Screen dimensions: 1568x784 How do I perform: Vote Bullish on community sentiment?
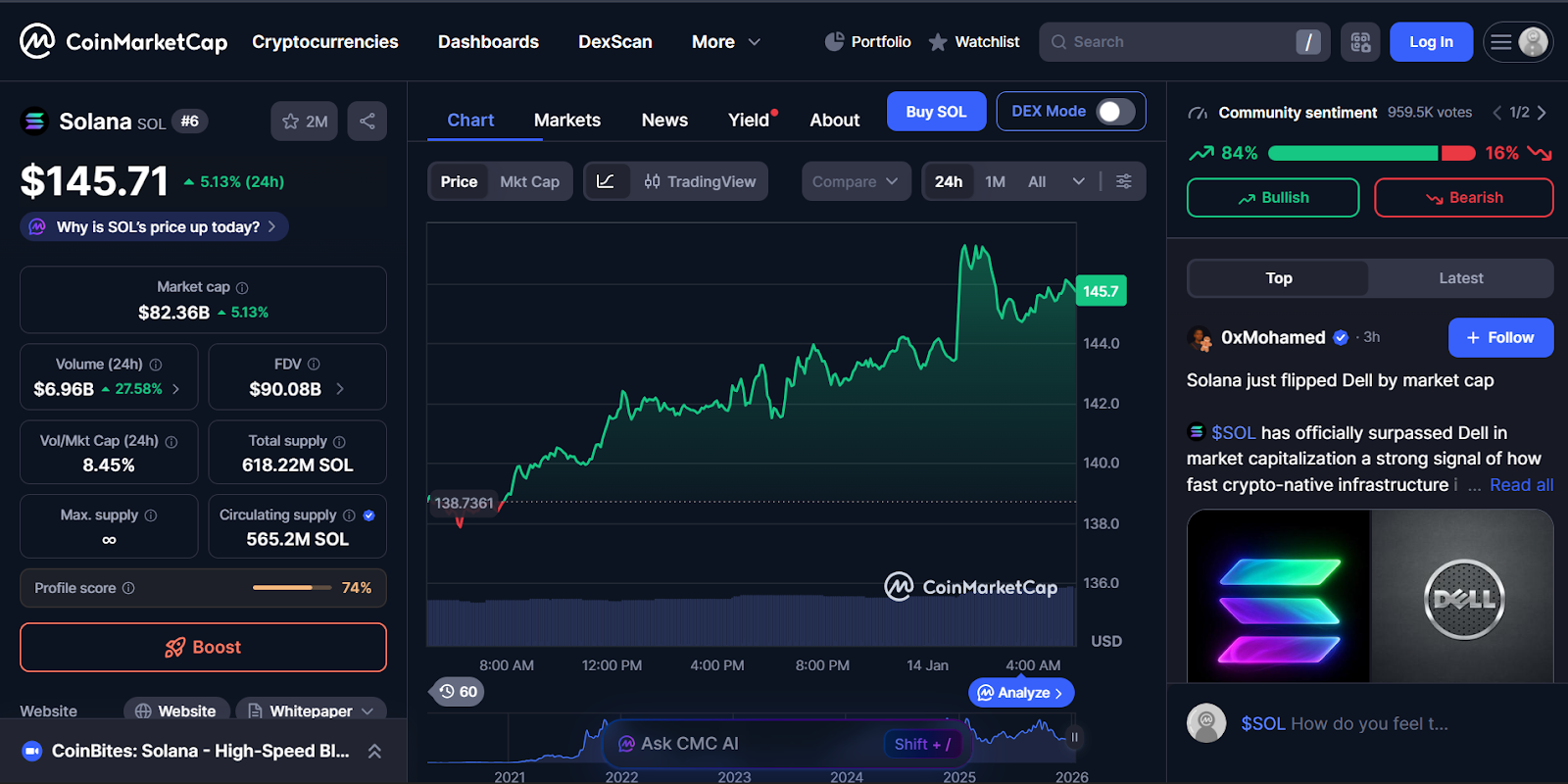click(x=1272, y=198)
